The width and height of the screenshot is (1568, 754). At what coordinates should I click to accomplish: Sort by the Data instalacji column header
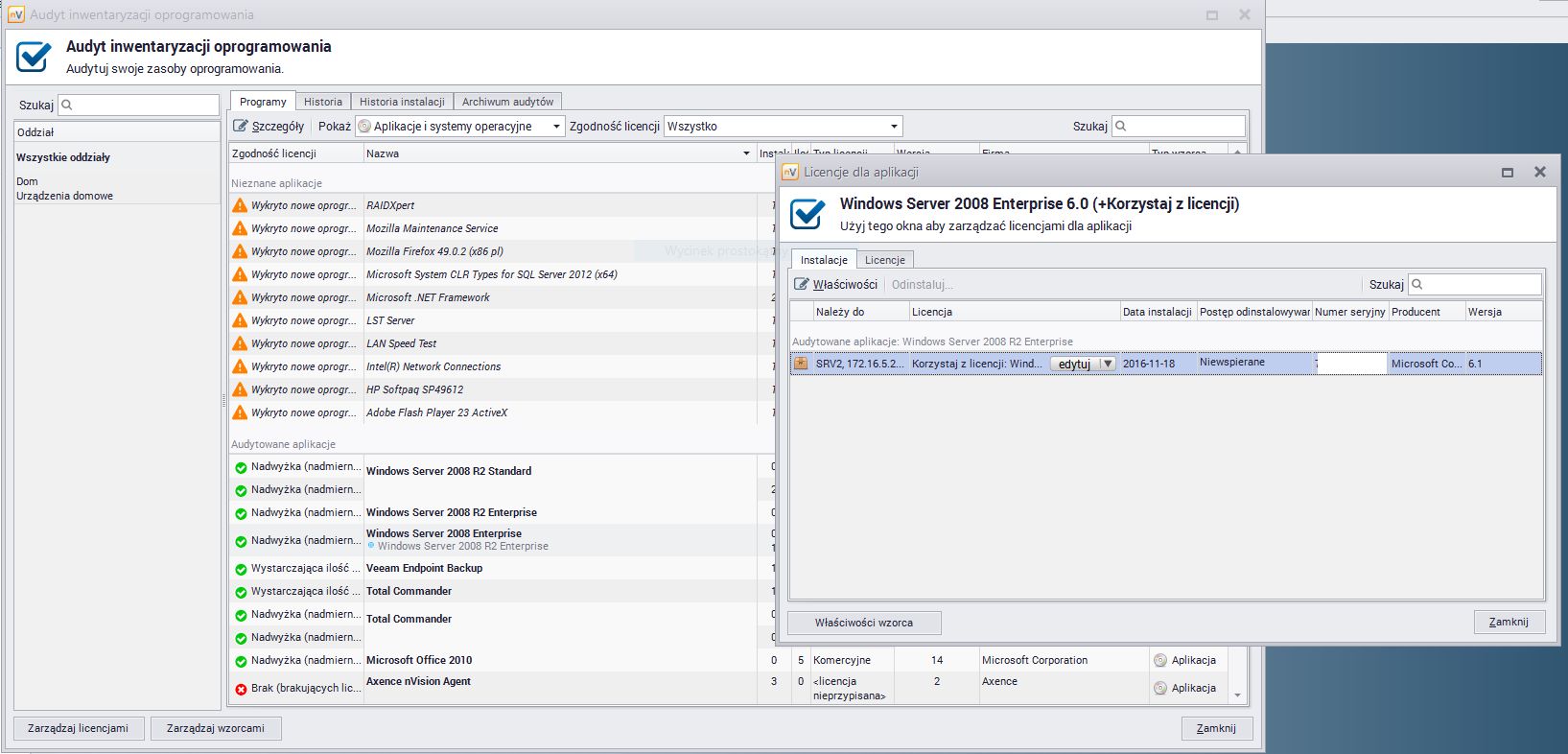[1158, 312]
